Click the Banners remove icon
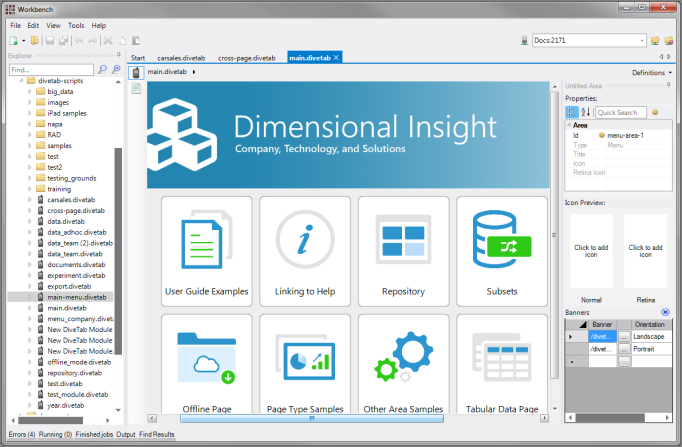The height and width of the screenshot is (447, 682). point(665,312)
